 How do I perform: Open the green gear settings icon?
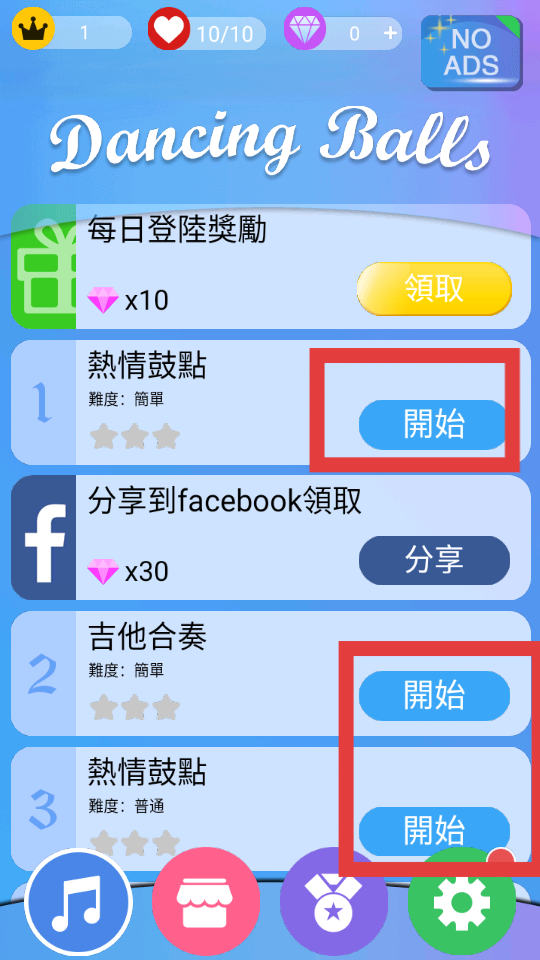point(462,901)
